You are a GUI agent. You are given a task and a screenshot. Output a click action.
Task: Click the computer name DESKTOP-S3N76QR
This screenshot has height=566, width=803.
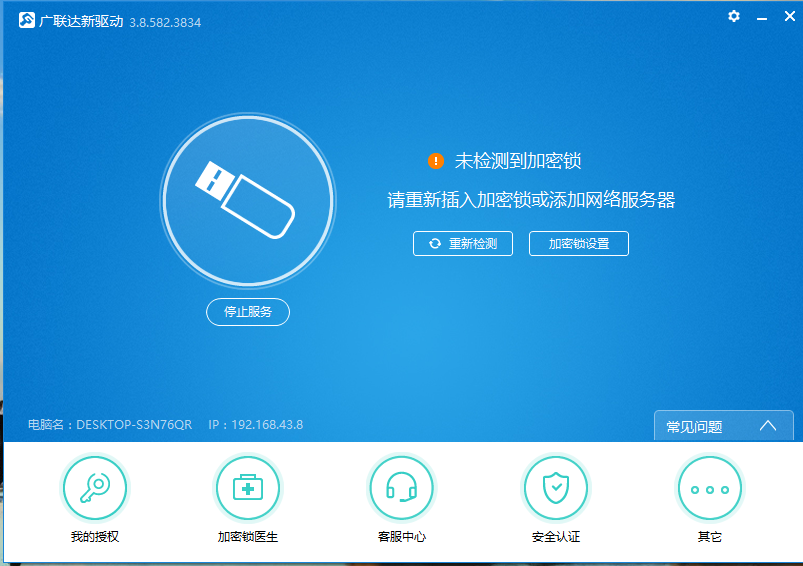coord(134,425)
